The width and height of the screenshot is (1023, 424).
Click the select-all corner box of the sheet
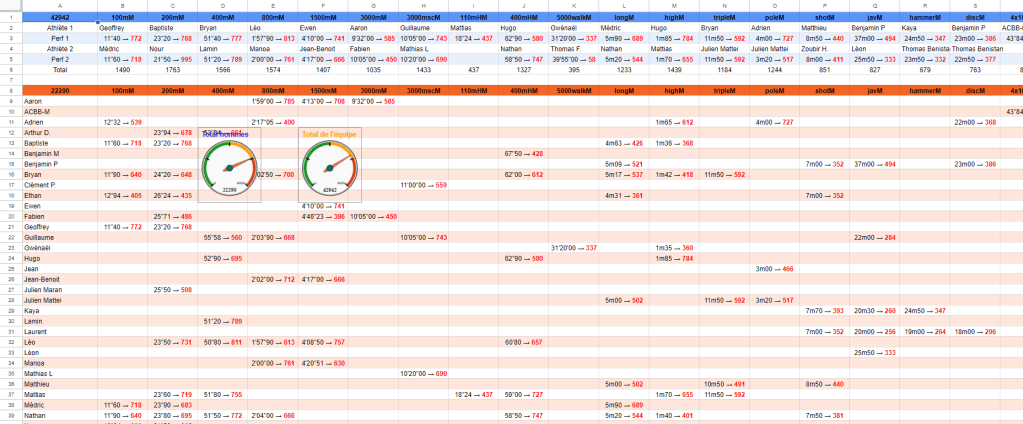click(x=10, y=6)
